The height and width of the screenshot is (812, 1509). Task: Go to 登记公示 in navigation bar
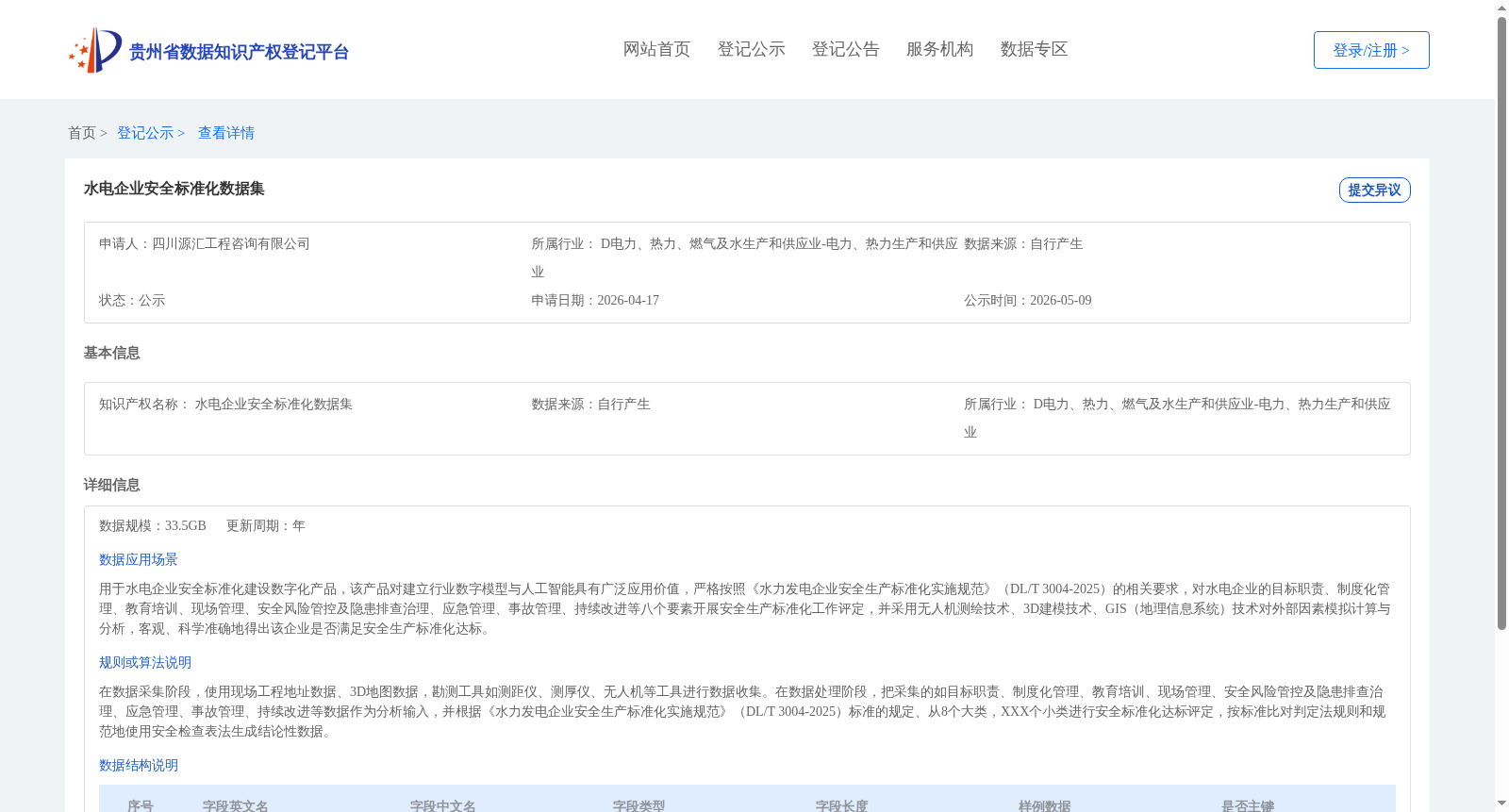[x=751, y=49]
